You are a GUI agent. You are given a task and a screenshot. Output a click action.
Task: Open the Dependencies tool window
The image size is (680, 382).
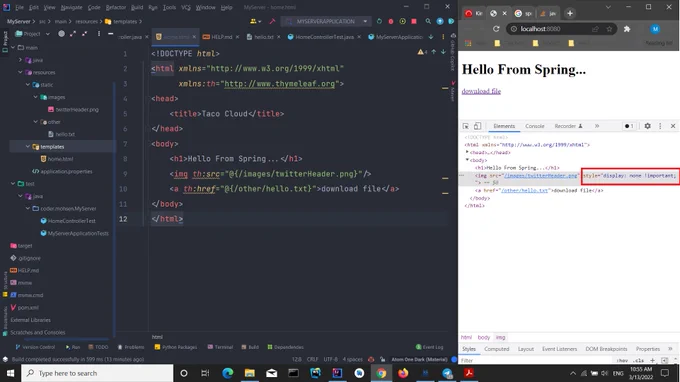point(285,347)
